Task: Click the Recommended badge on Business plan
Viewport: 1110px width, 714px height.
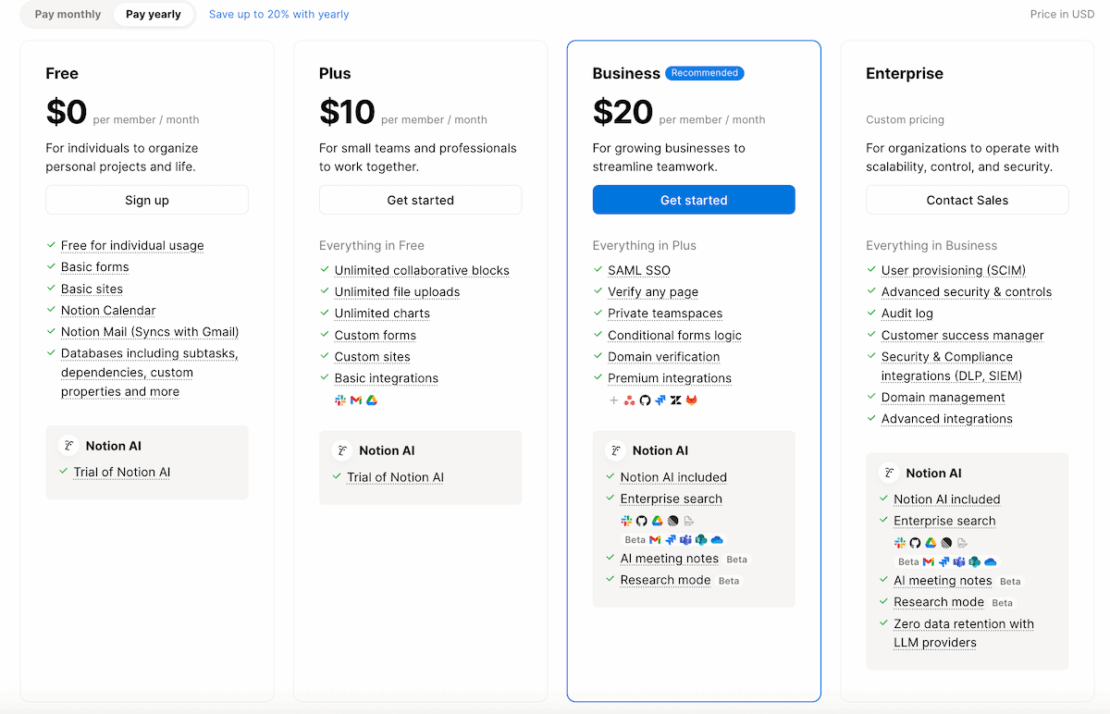Action: (x=704, y=72)
